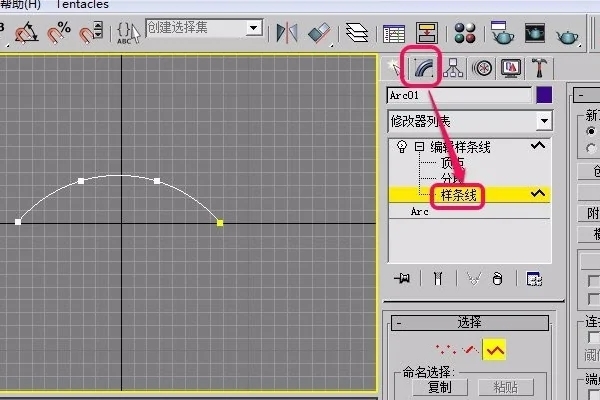Switch to the Motion panel tab
This screenshot has height=400, width=600.
[x=482, y=69]
